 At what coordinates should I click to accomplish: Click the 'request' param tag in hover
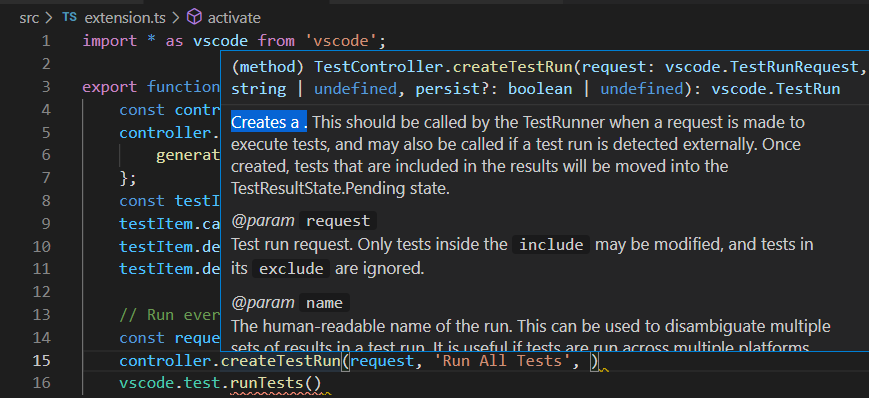338,221
